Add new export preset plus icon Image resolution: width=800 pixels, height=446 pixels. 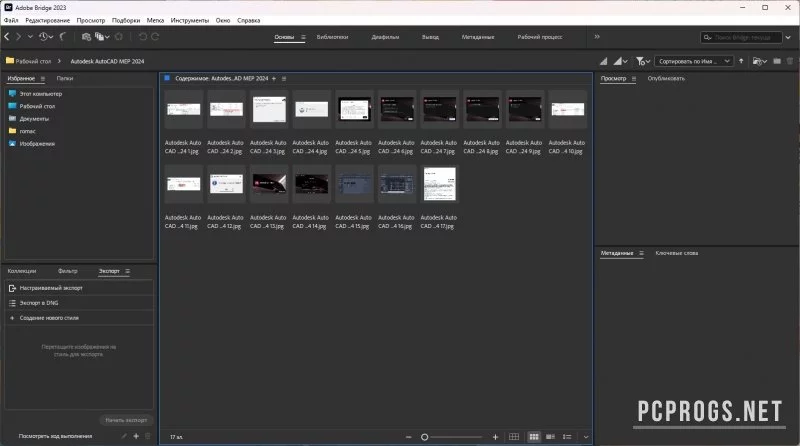136,436
